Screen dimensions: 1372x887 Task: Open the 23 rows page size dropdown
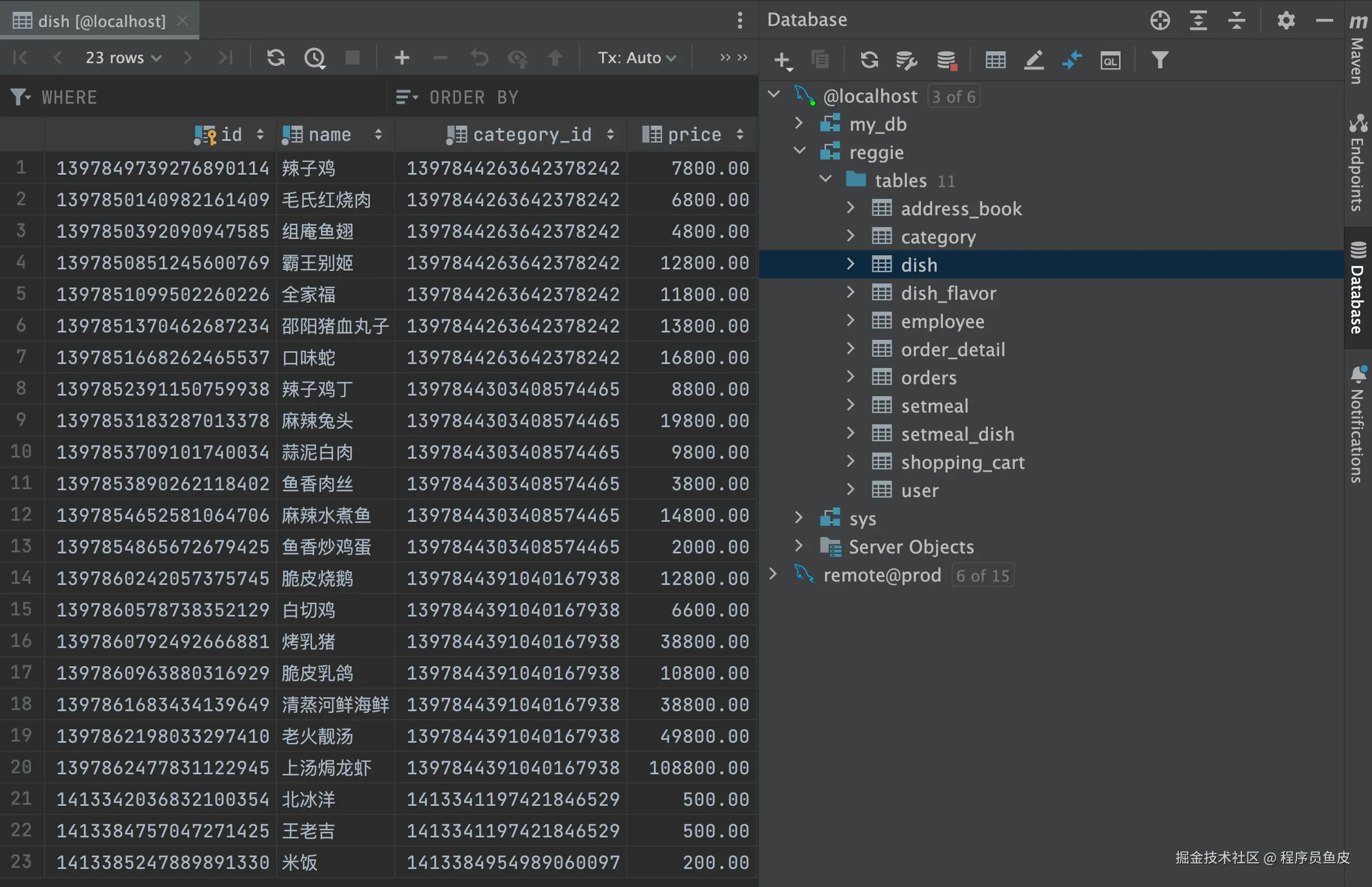point(123,57)
